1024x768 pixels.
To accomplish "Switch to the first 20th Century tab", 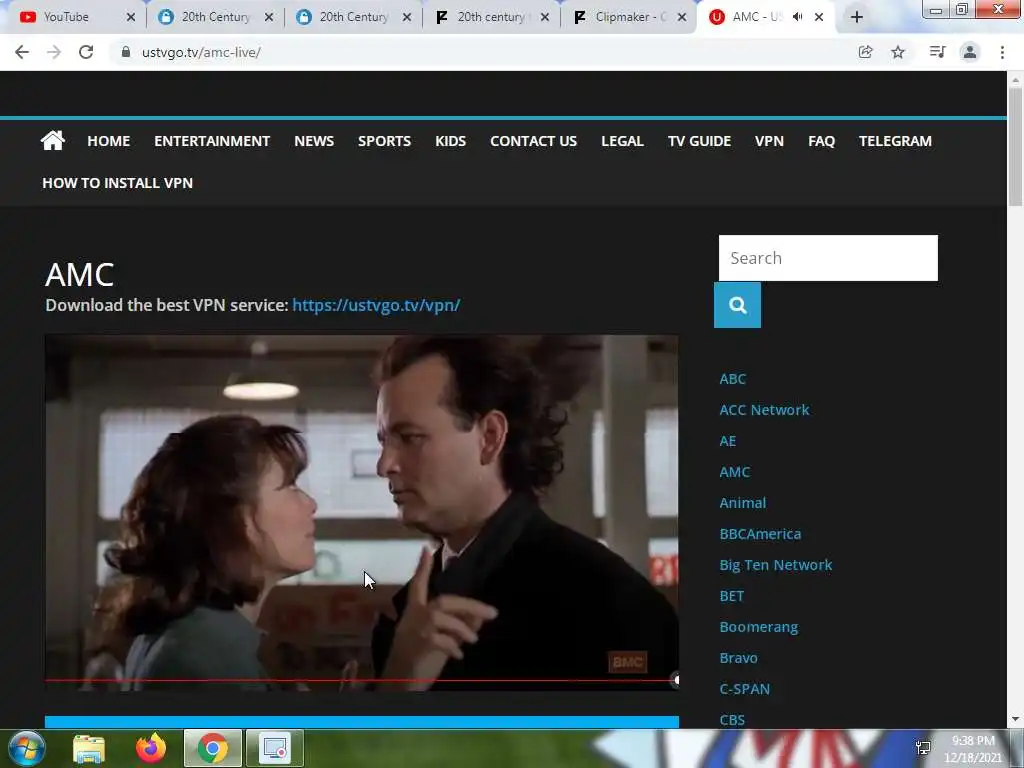I will [x=216, y=17].
